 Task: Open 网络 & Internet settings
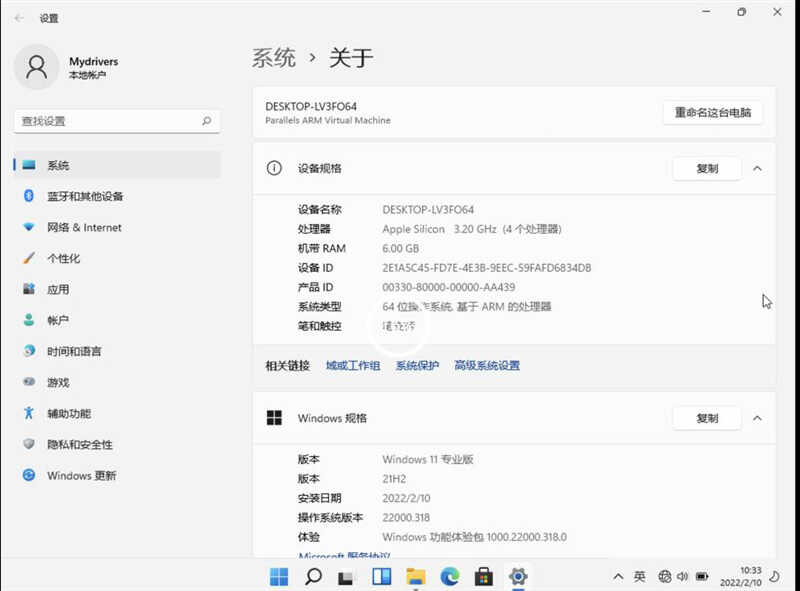117,227
